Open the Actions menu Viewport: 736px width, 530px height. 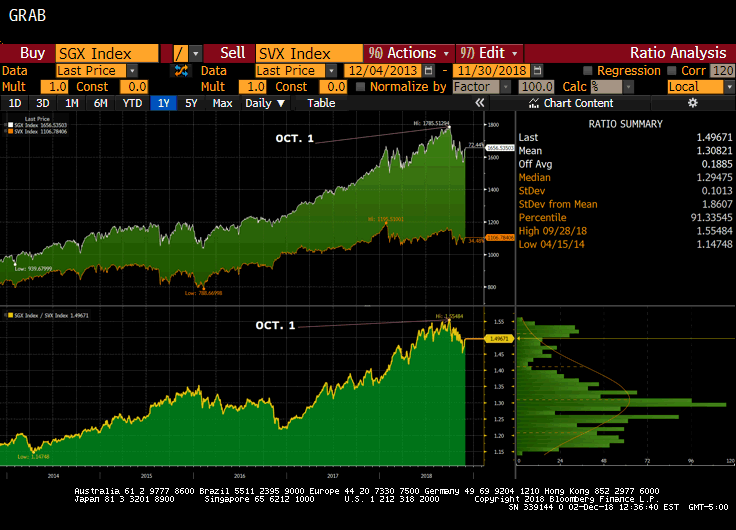(408, 53)
